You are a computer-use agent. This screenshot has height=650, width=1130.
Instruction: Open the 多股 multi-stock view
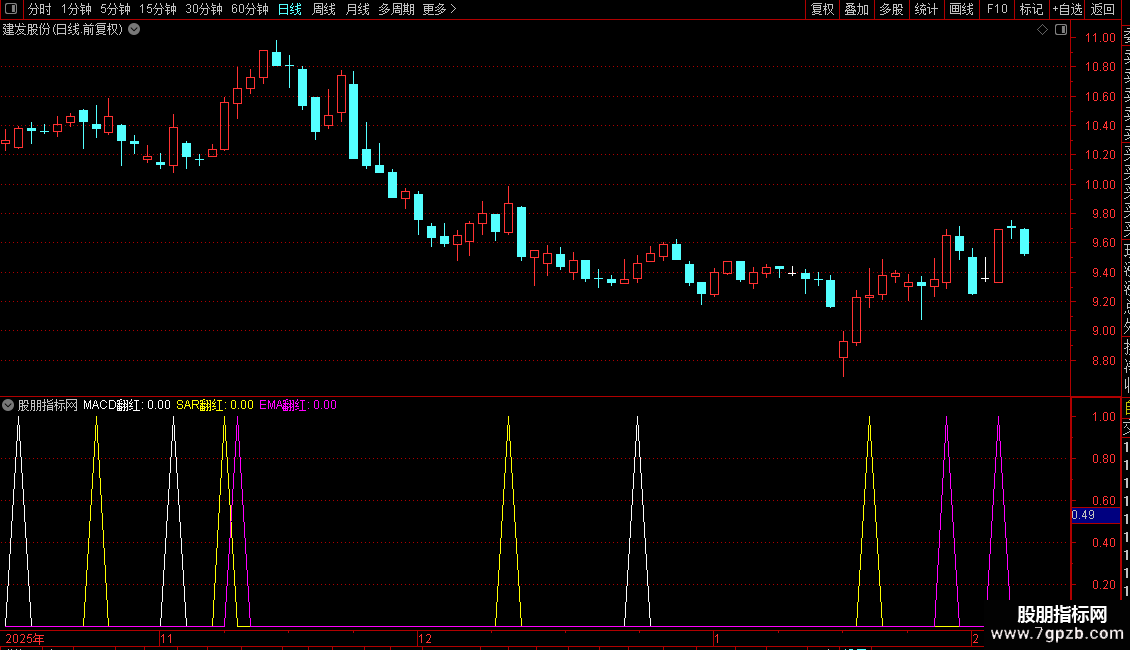(891, 9)
